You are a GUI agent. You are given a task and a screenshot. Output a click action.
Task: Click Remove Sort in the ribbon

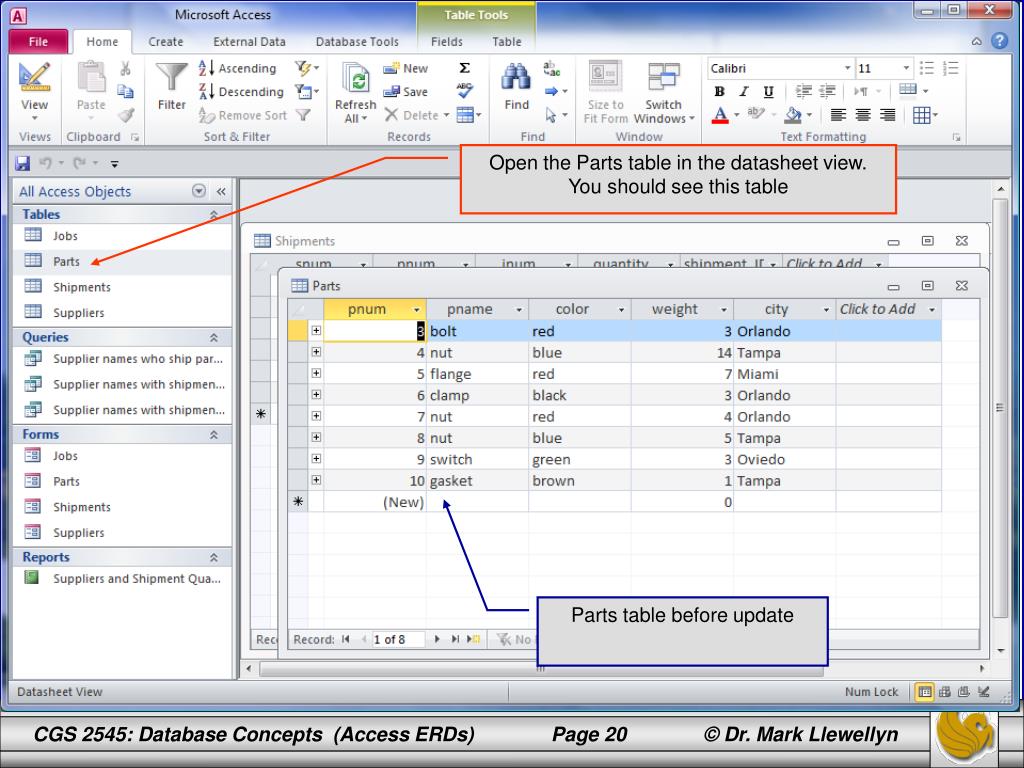[x=243, y=115]
